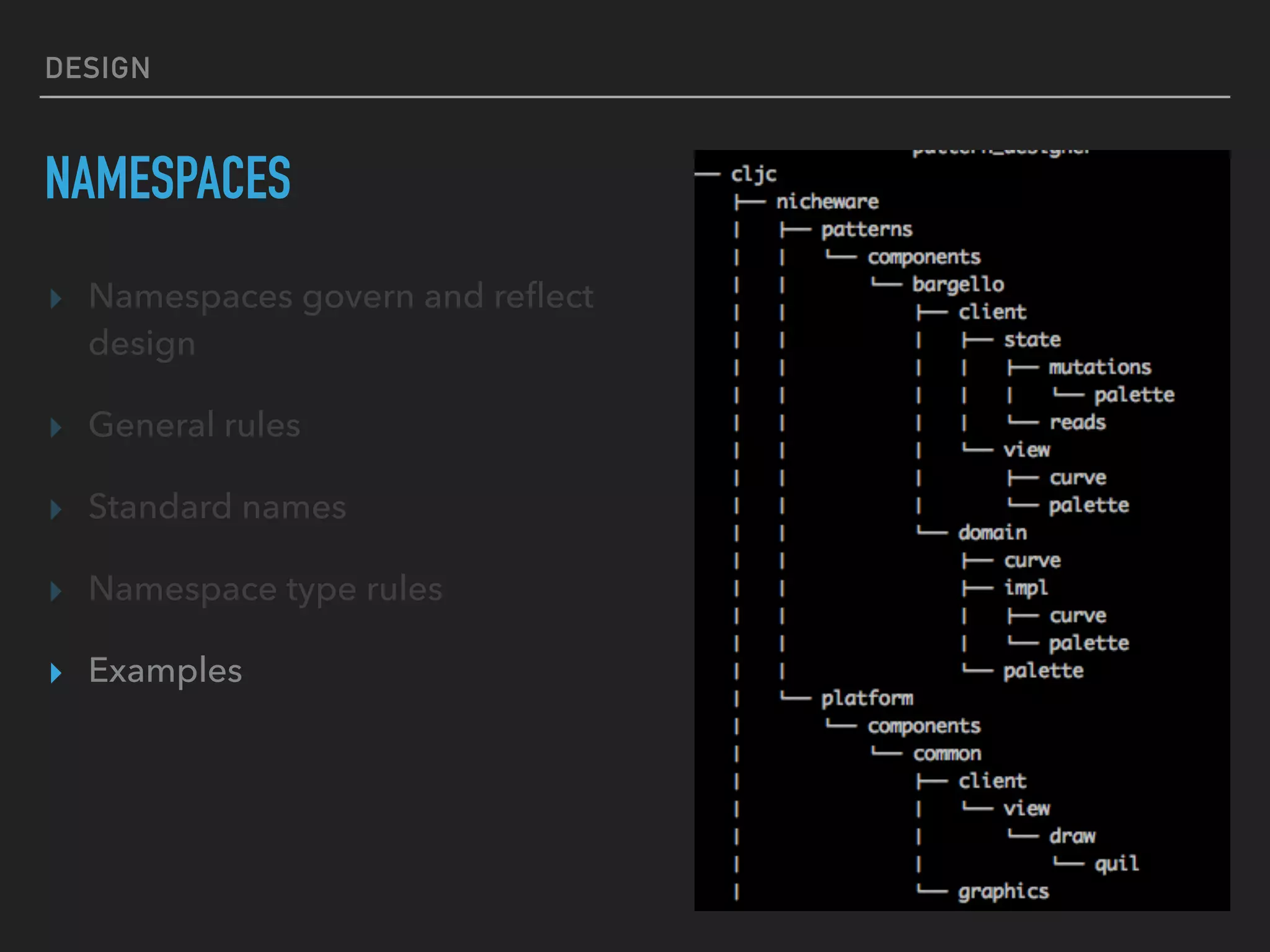This screenshot has height=952, width=1270.
Task: Select 'curve' entry under impl
Action: [x=1078, y=615]
